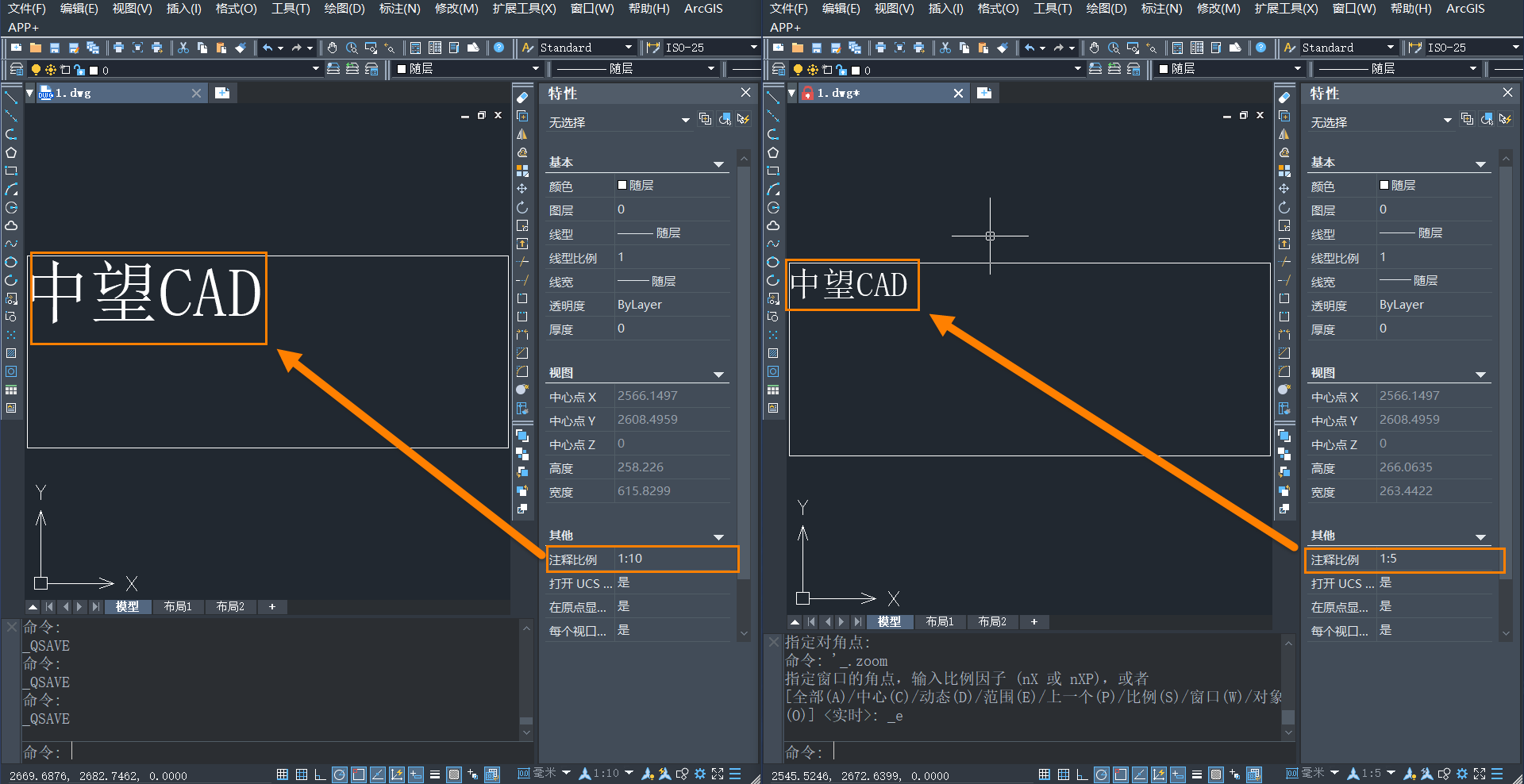Toggle Dynamic Input in right window status bar
This screenshot has width=1524, height=784.
pyautogui.click(x=1178, y=774)
